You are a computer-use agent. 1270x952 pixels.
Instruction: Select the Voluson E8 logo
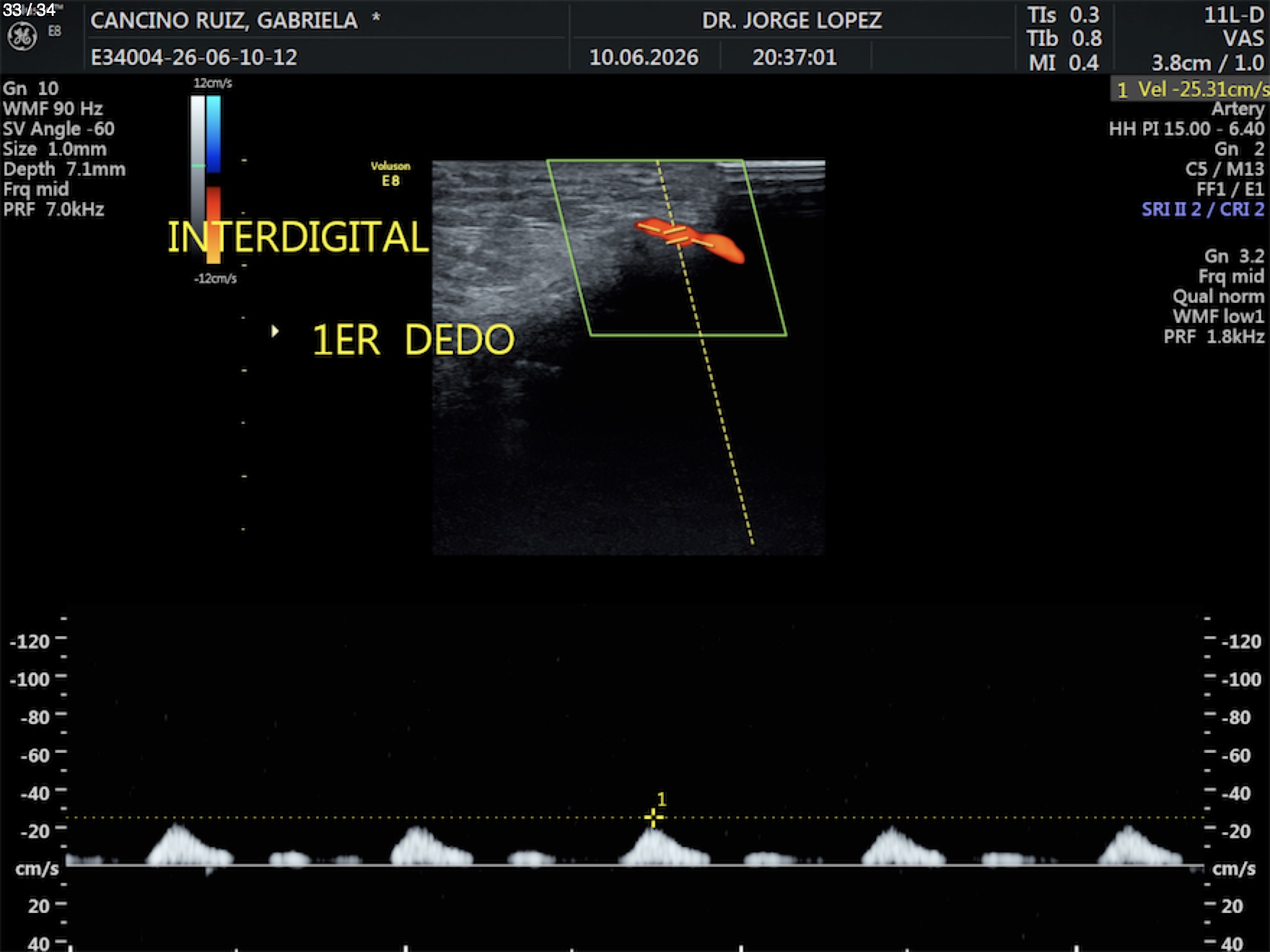coord(390,174)
